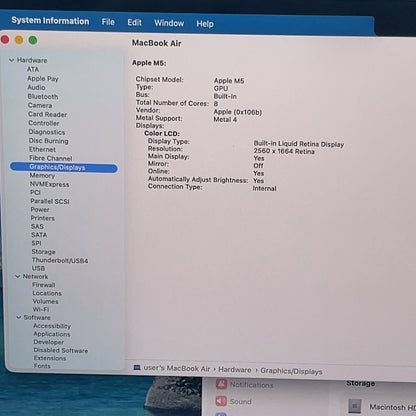
Task: Click the Macintosh HD drive icon
Action: coord(355,406)
